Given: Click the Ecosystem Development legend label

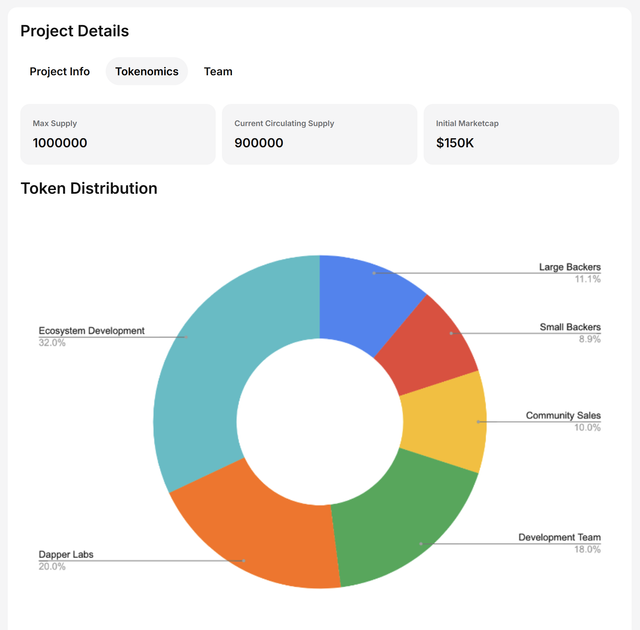Looking at the screenshot, I should coord(92,331).
